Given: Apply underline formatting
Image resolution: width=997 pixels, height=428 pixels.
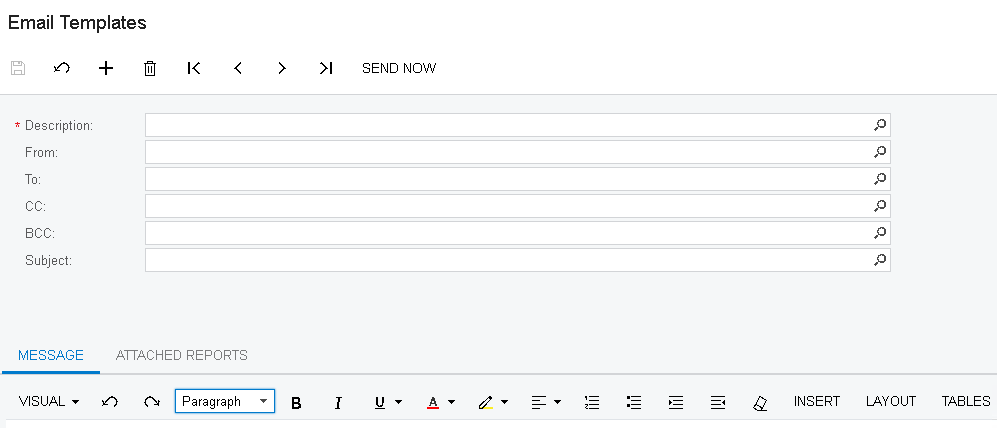Looking at the screenshot, I should click(380, 402).
